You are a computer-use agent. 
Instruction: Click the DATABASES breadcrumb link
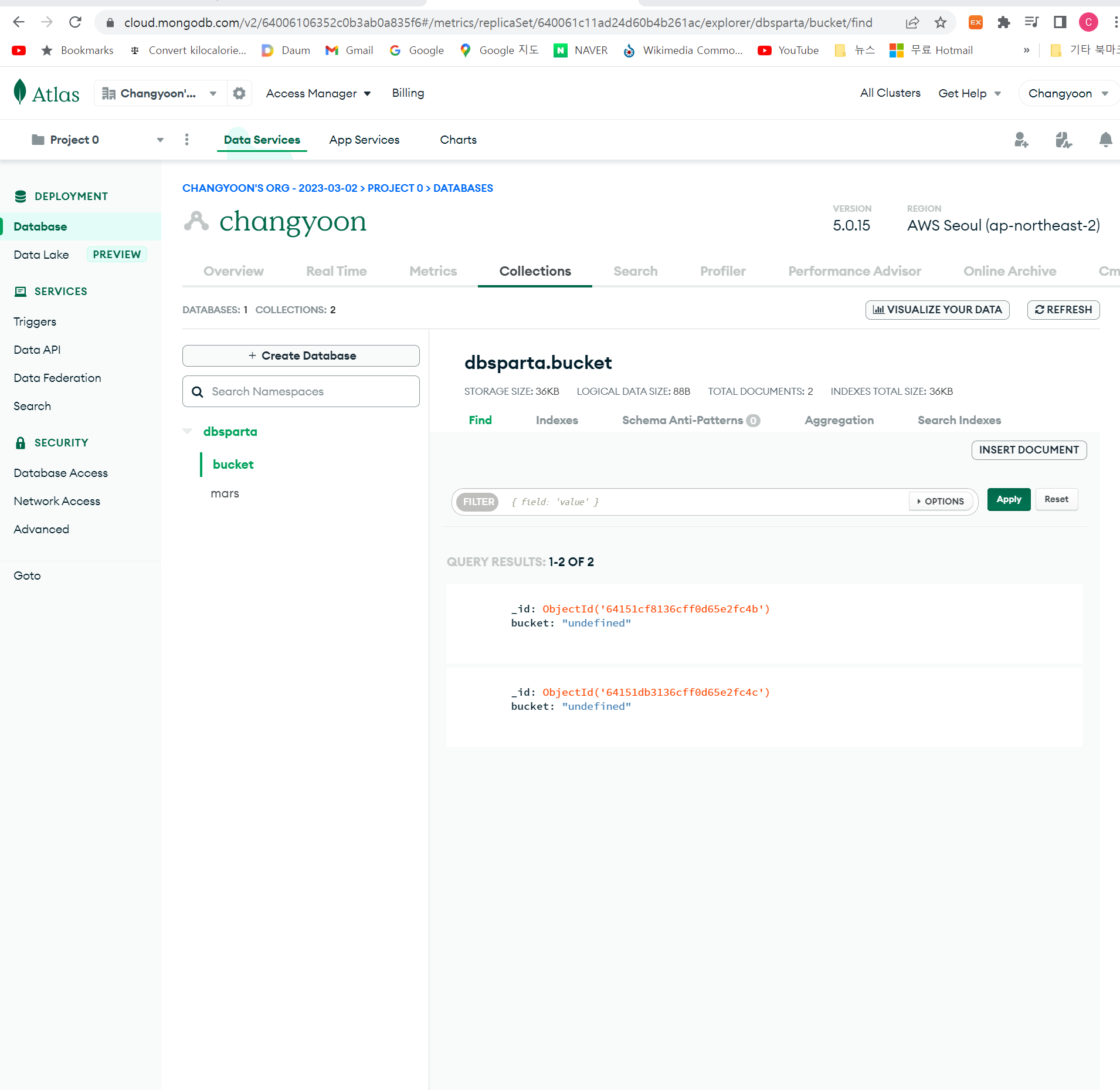click(x=463, y=188)
